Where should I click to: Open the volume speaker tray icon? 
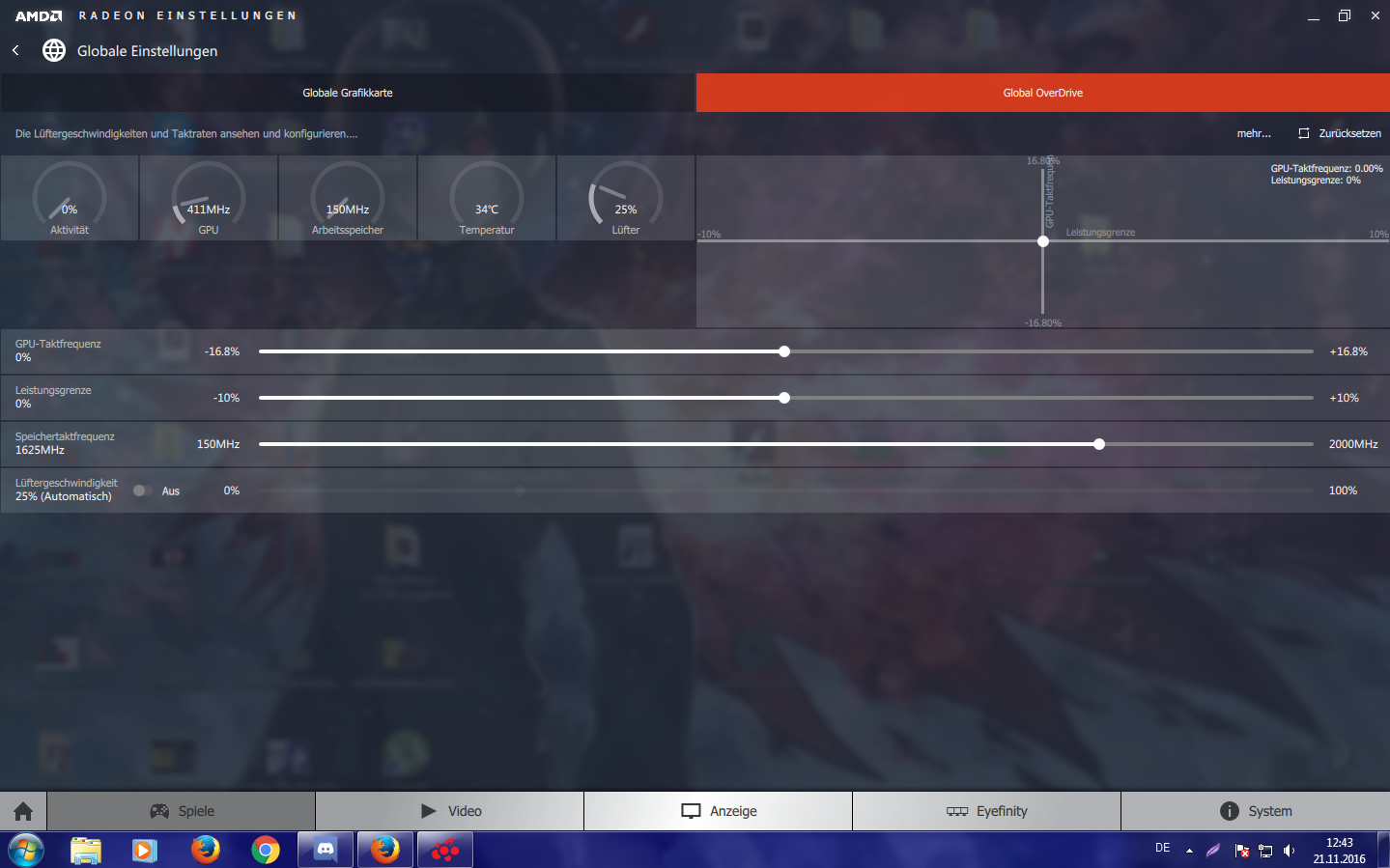(1289, 851)
